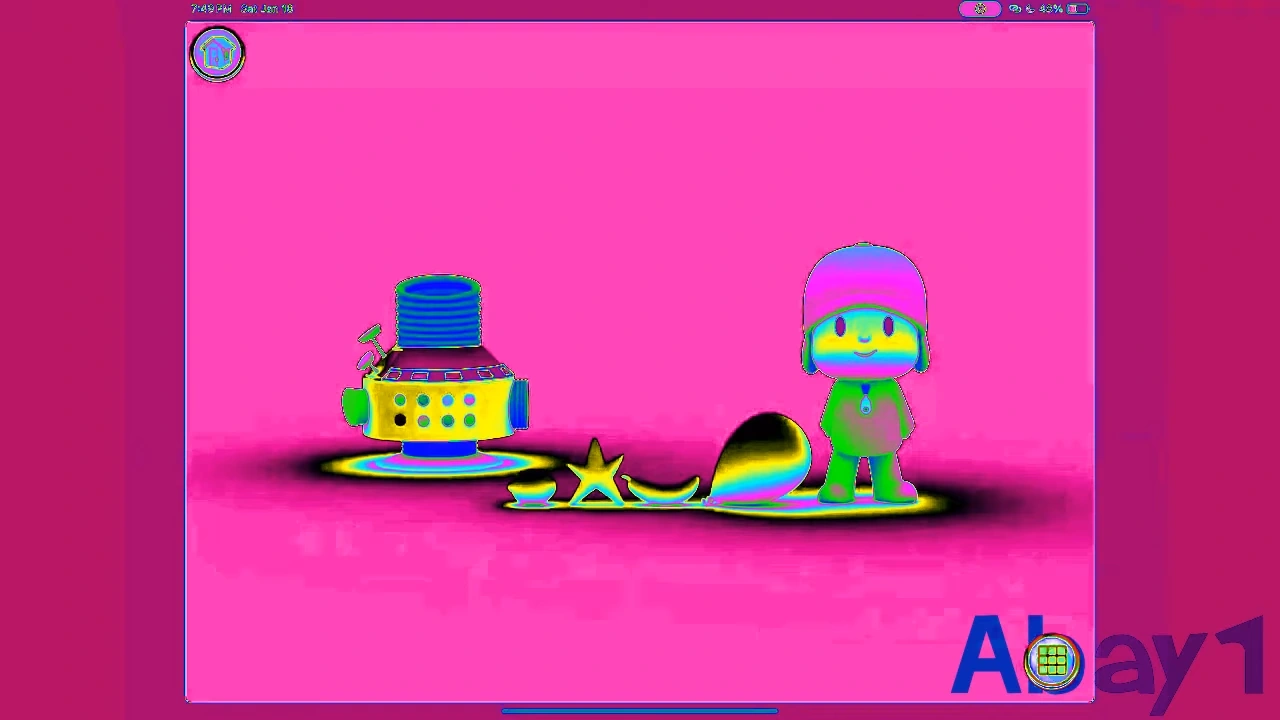Viewport: 1280px width, 720px height.
Task: Tap the battery icon in status bar
Action: pyautogui.click(x=1077, y=9)
